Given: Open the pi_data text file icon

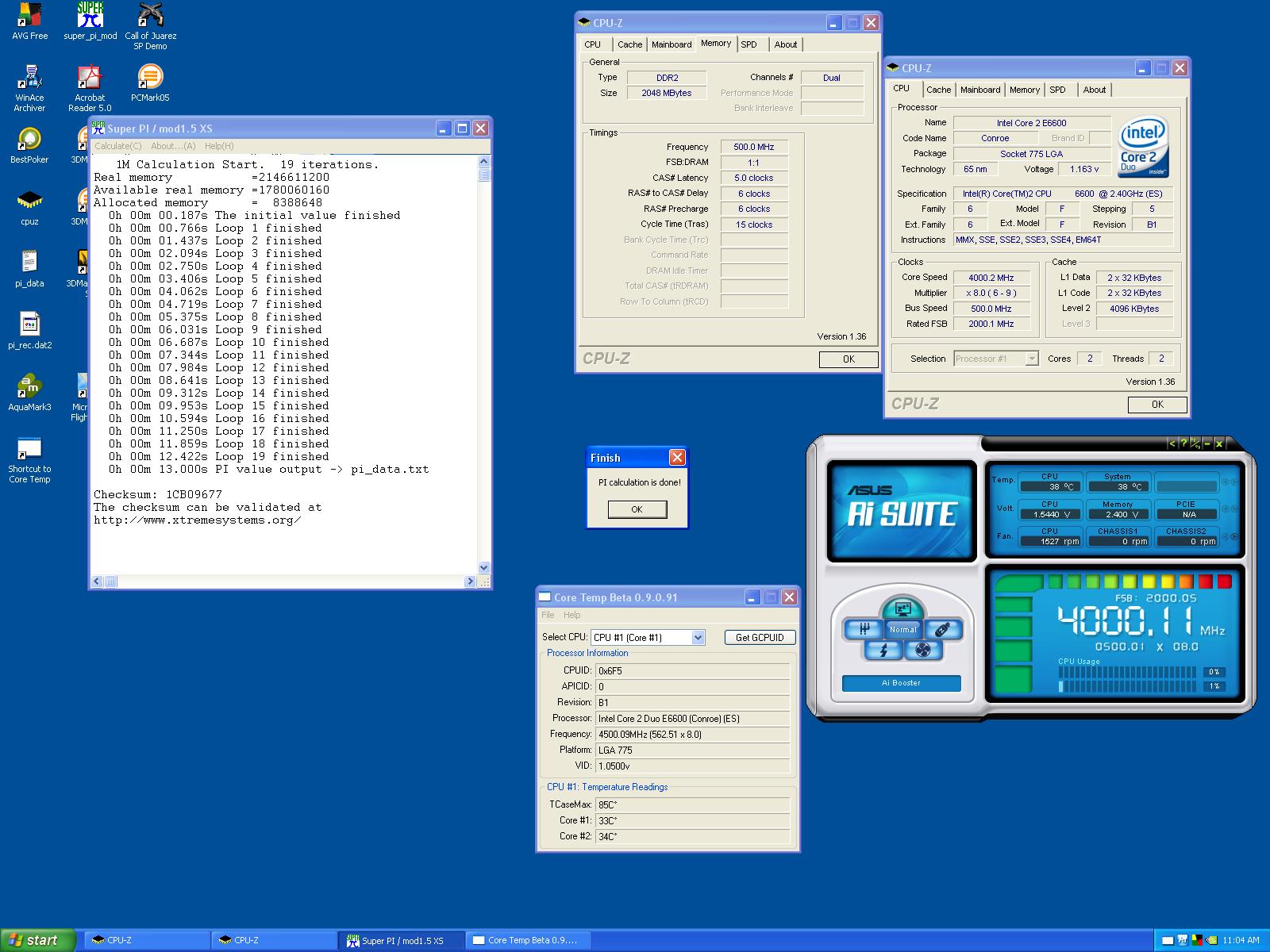Looking at the screenshot, I should tap(29, 269).
